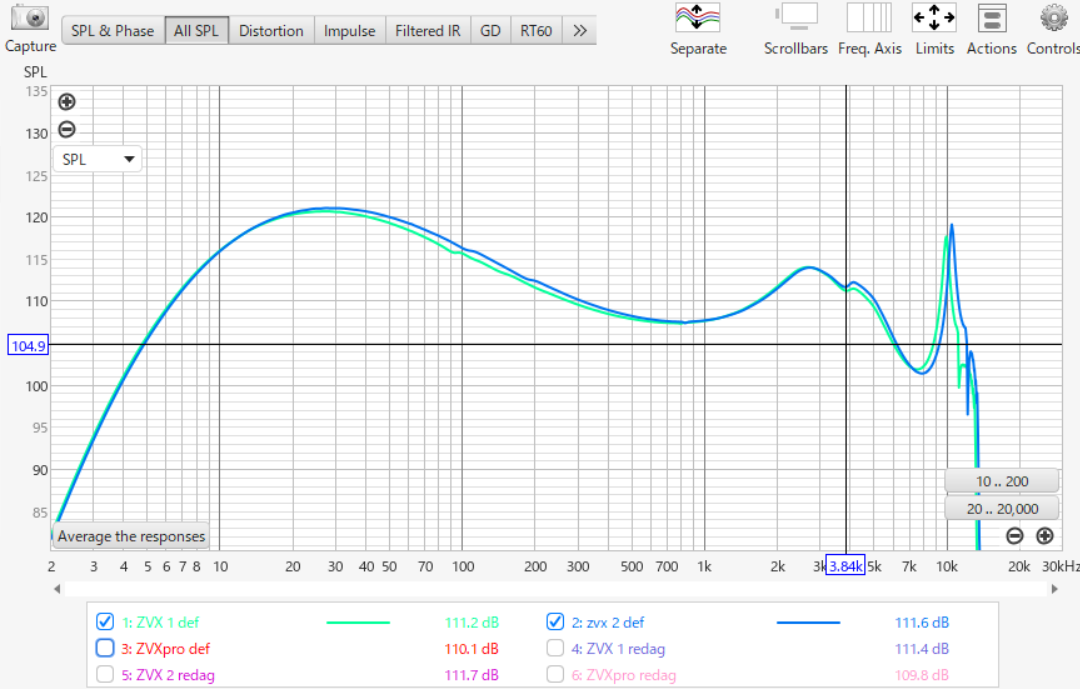Click blue zvx 2 def line swatch
Image resolution: width=1080 pixels, height=689 pixels.
pyautogui.click(x=809, y=622)
